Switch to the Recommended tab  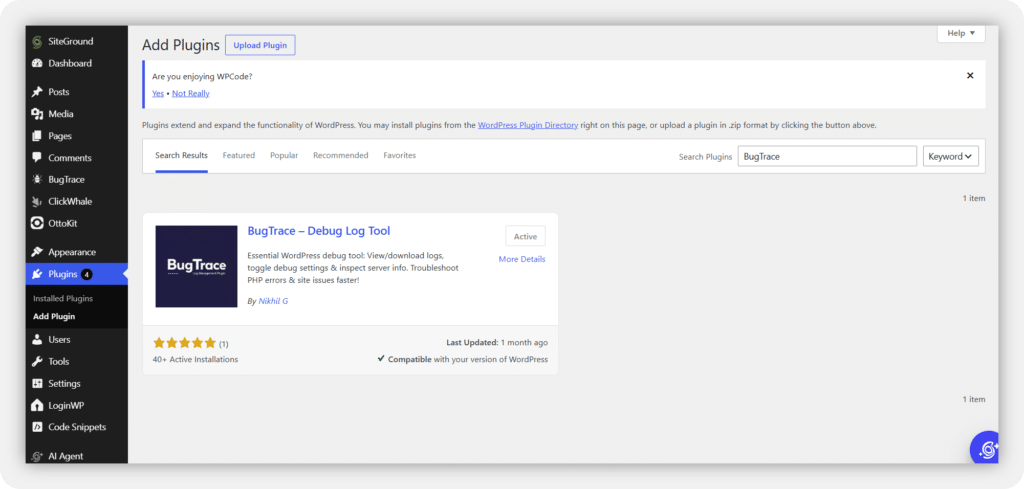pyautogui.click(x=341, y=155)
